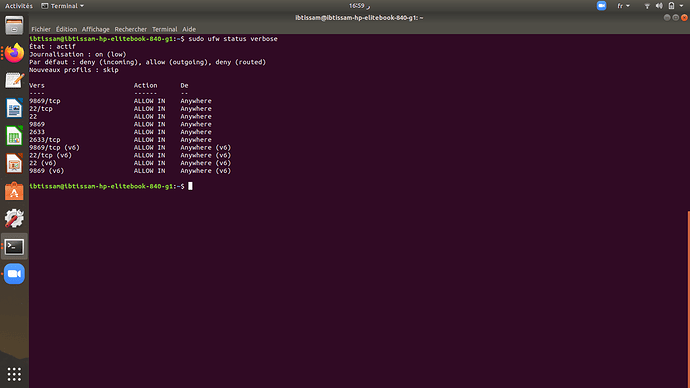
Task: Open Ubuntu Software from the dock
Action: (14, 191)
